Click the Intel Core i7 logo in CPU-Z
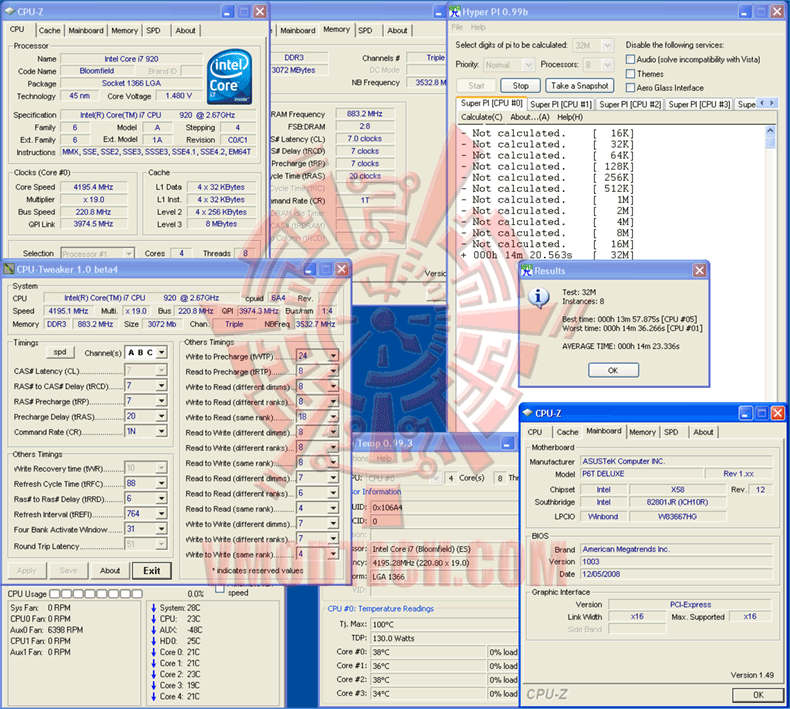This screenshot has height=709, width=790. click(x=230, y=77)
